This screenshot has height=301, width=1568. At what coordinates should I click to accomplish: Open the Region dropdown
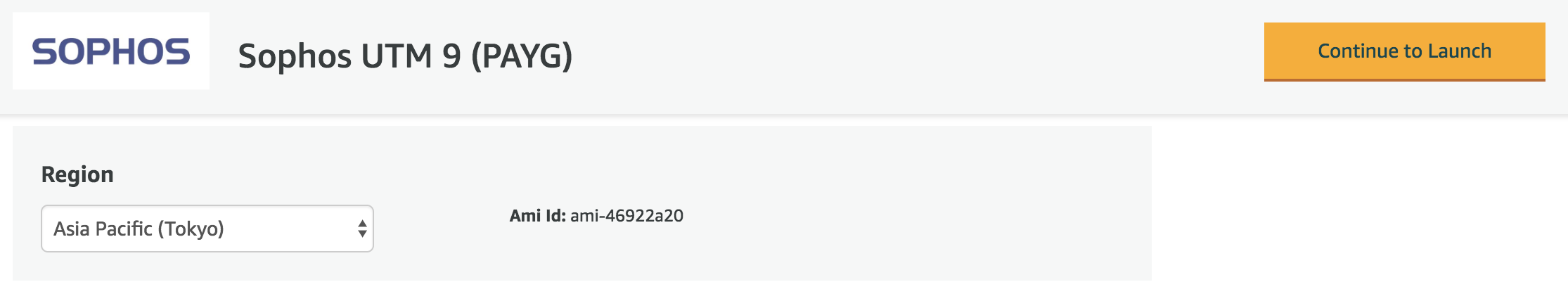[x=207, y=229]
